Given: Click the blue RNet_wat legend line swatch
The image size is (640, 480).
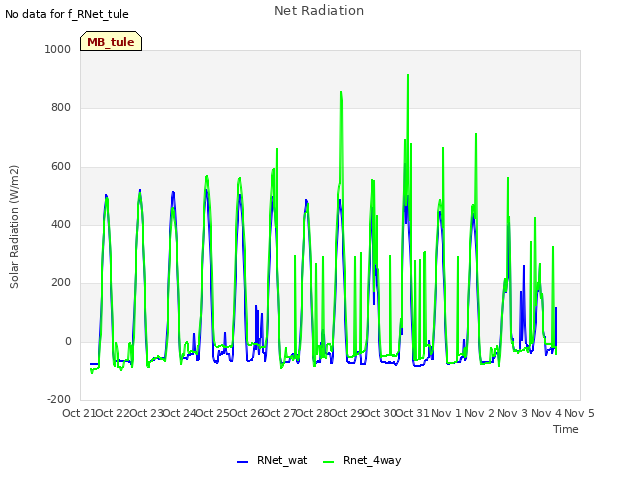Looking at the screenshot, I should 242,462.
